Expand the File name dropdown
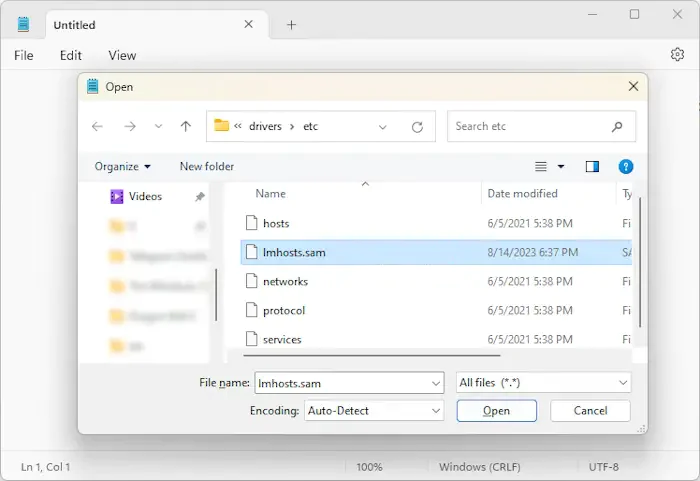700x481 pixels. pos(436,383)
